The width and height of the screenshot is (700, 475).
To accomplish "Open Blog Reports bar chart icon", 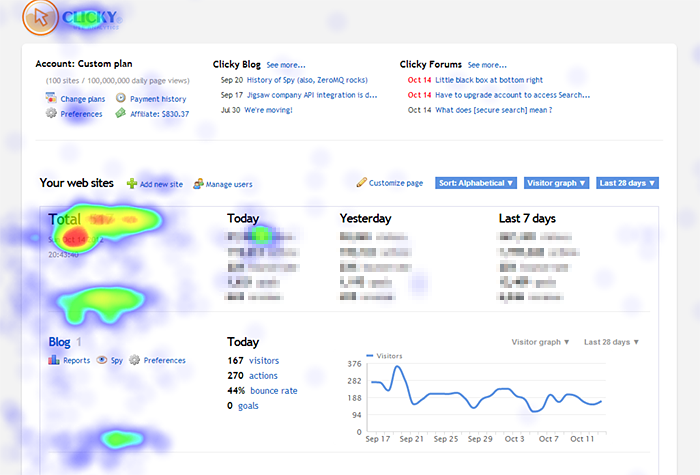I will point(55,360).
